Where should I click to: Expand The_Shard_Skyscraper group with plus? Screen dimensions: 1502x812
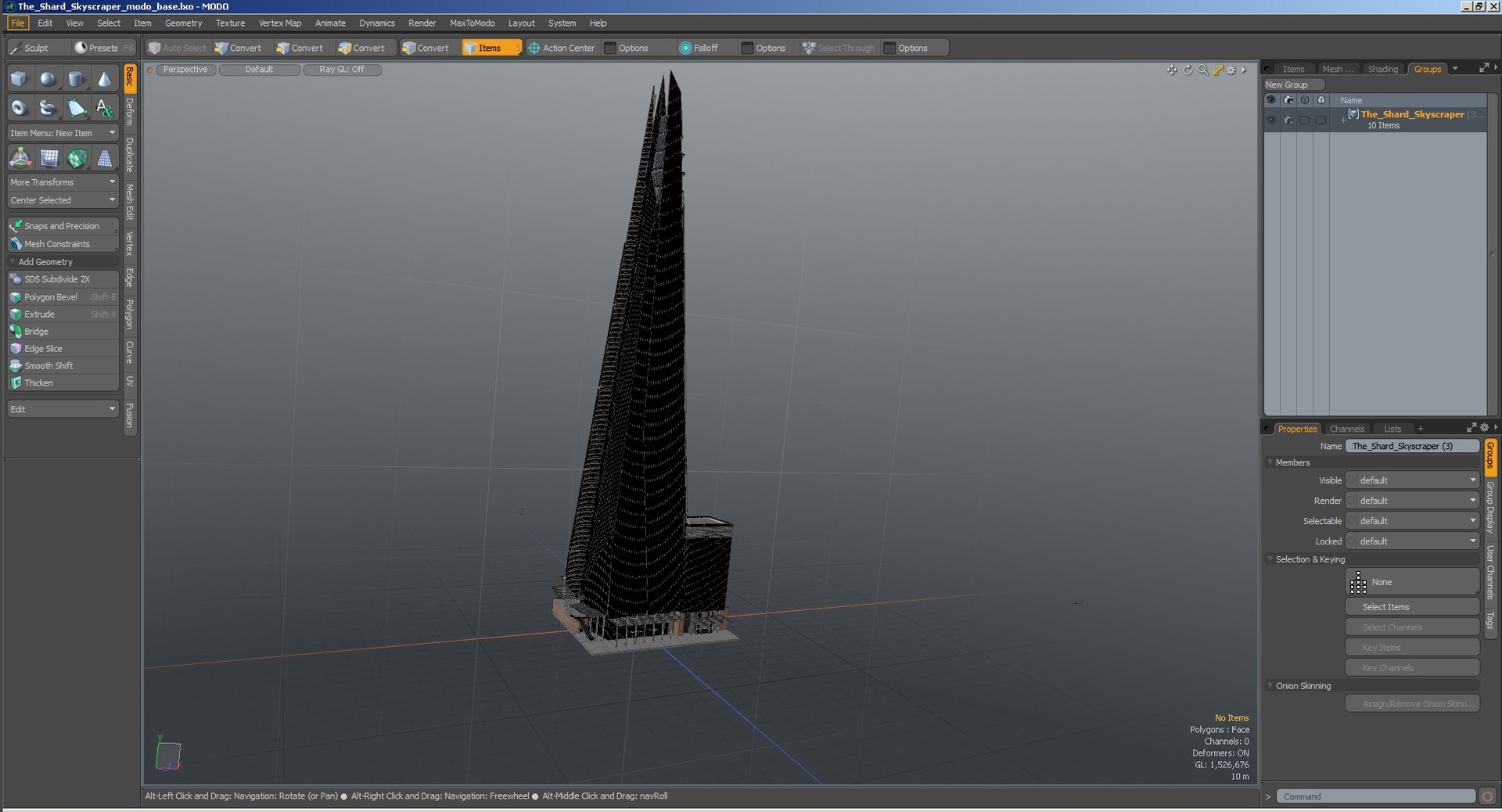1343,120
